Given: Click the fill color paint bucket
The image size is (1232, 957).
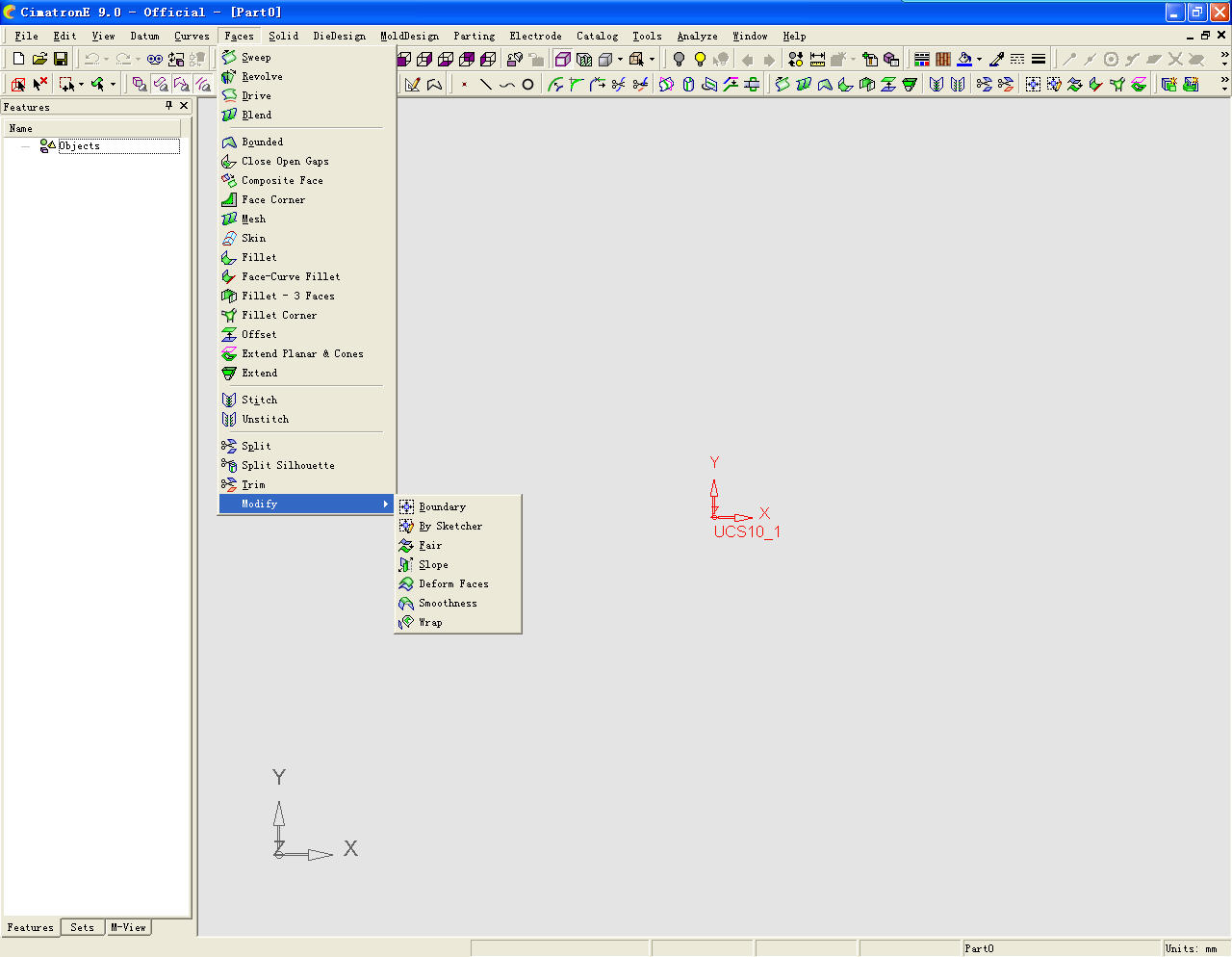Looking at the screenshot, I should point(964,59).
